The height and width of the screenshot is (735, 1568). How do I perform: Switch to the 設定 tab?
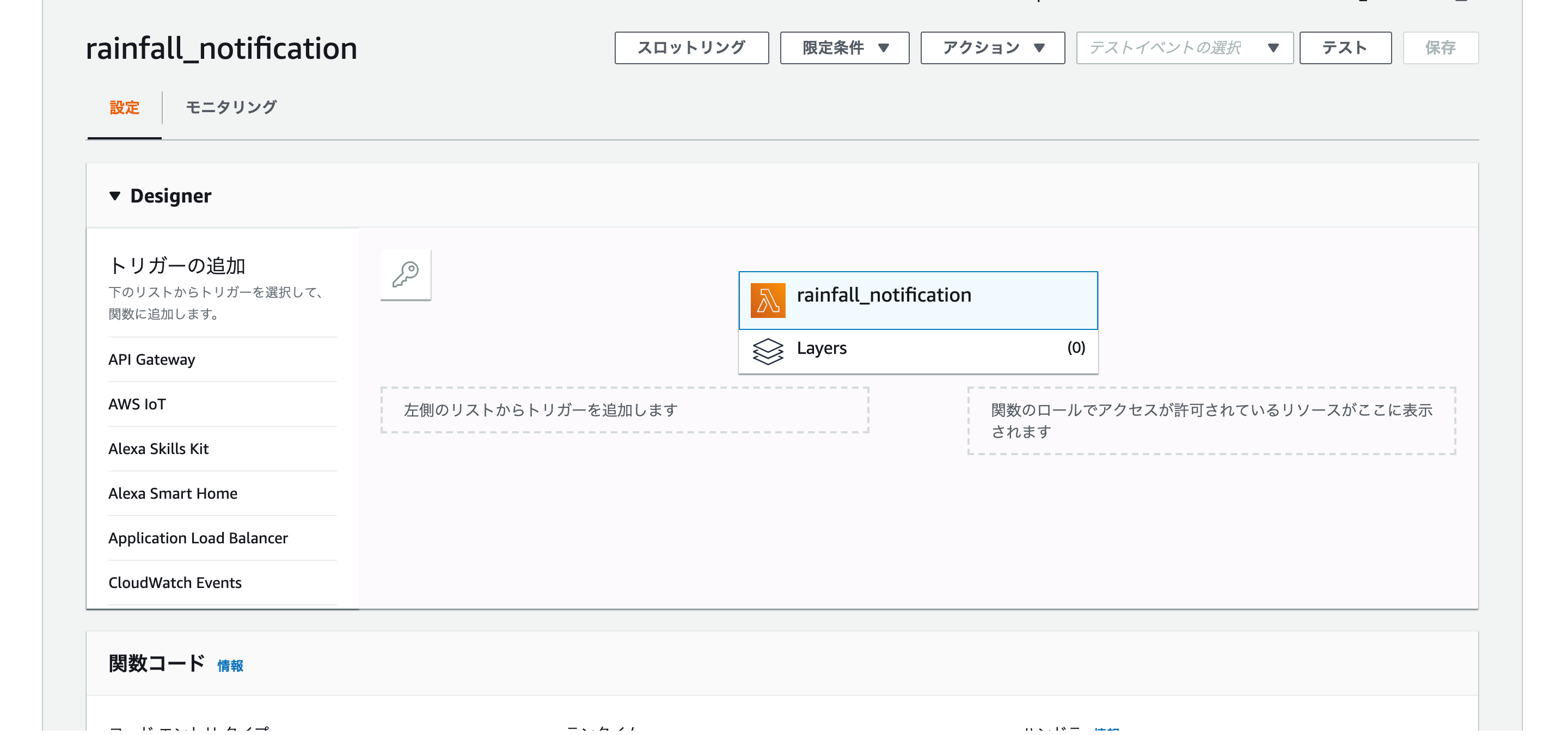[124, 108]
